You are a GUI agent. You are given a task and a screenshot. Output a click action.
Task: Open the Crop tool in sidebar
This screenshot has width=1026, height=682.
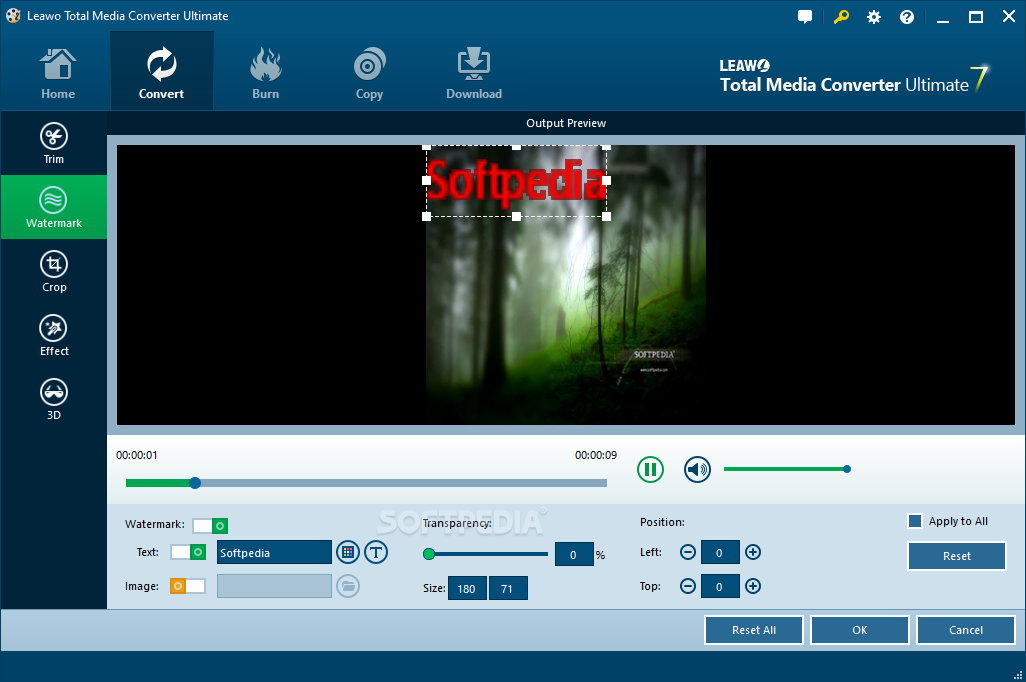pyautogui.click(x=54, y=271)
